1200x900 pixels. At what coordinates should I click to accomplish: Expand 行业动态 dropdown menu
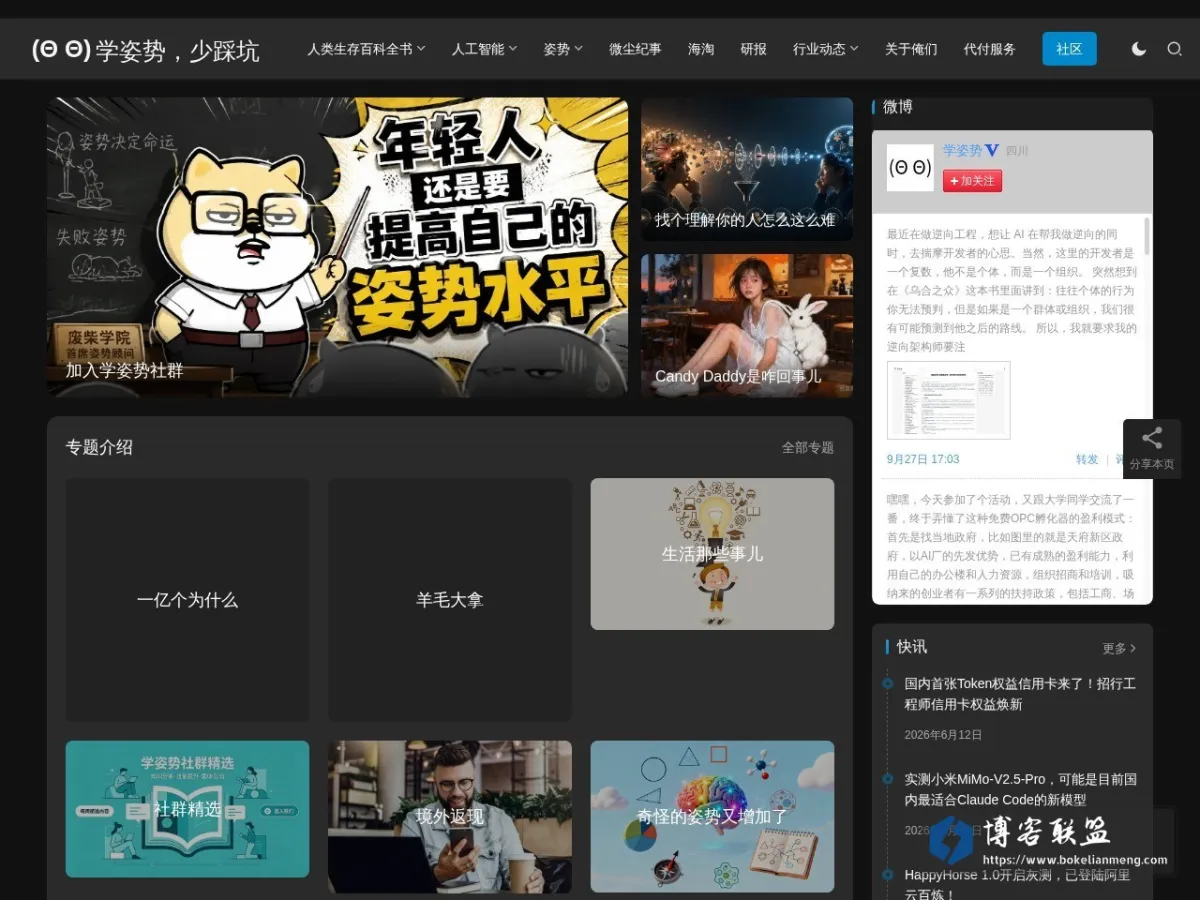tap(826, 49)
